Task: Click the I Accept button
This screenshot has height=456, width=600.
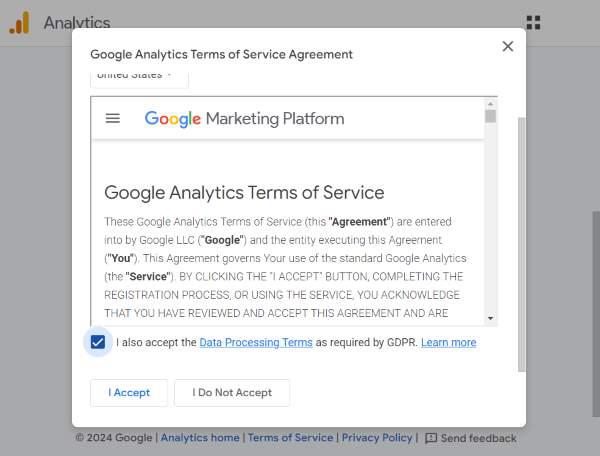Action: 129,393
